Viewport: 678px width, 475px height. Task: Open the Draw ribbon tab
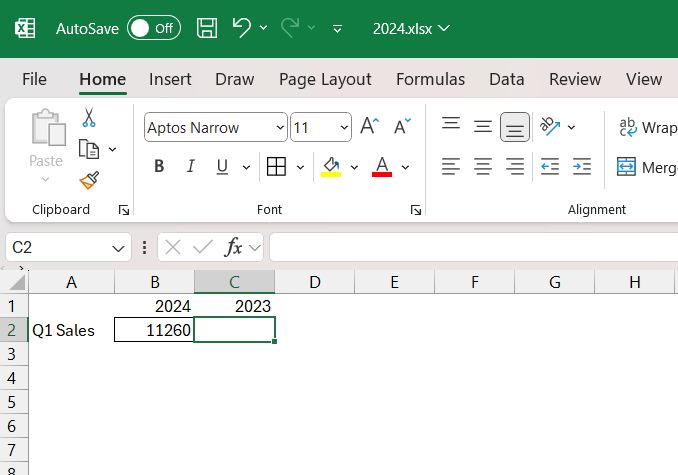(x=235, y=80)
